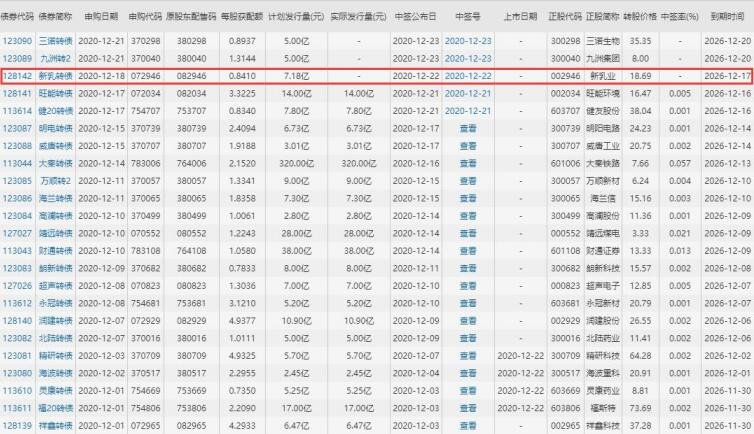Open bond code link 123090
The width and height of the screenshot is (754, 434).
point(17,41)
